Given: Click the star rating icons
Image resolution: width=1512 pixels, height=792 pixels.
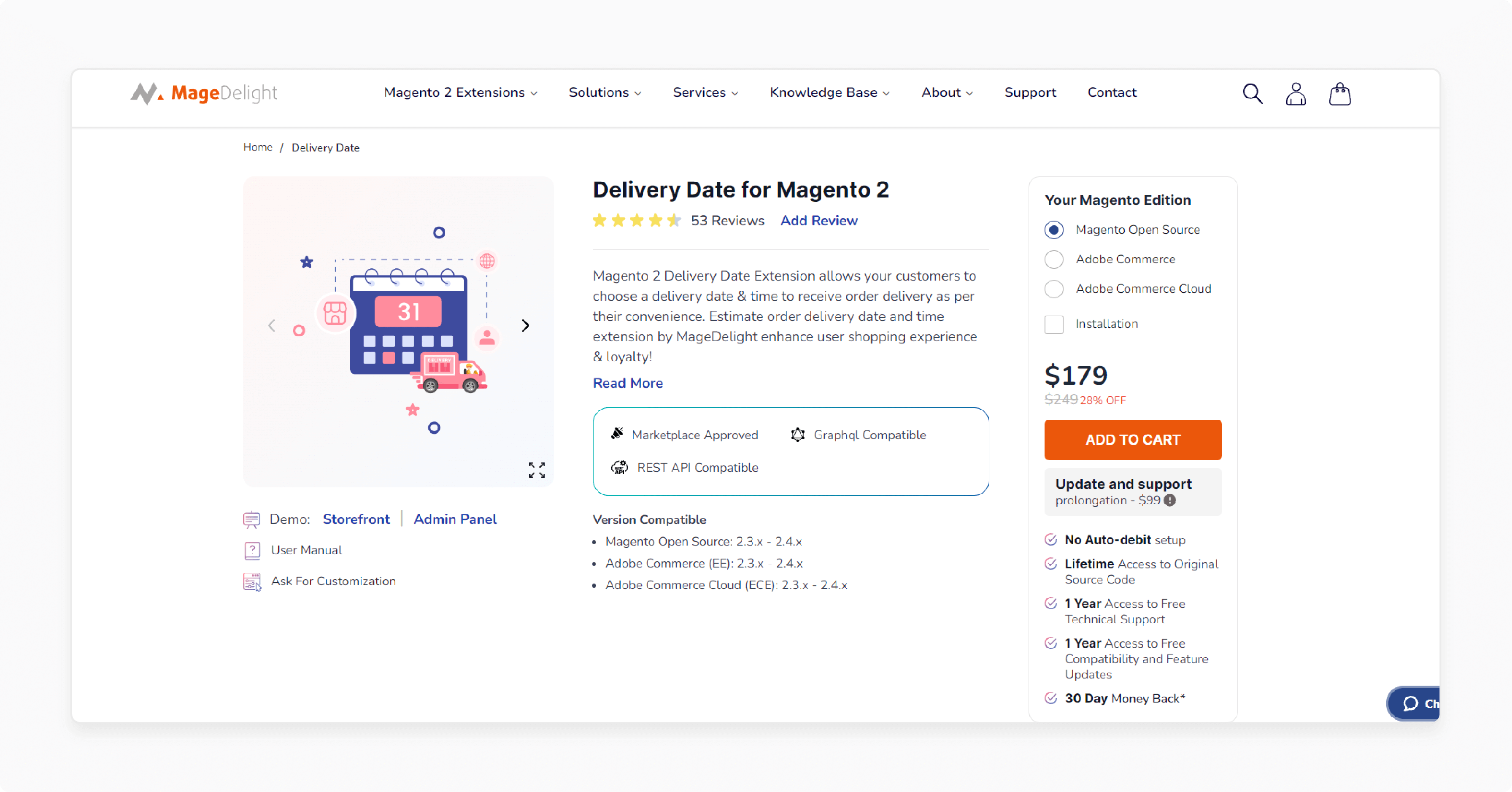Looking at the screenshot, I should (x=637, y=220).
